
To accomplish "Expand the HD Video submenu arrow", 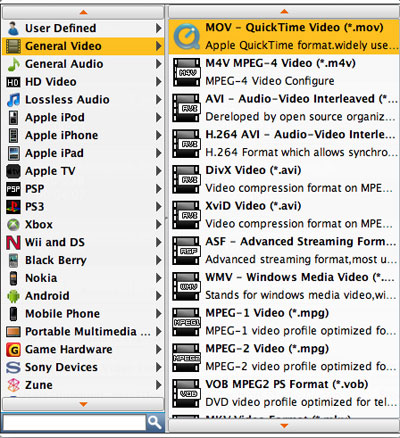I will tap(159, 82).
